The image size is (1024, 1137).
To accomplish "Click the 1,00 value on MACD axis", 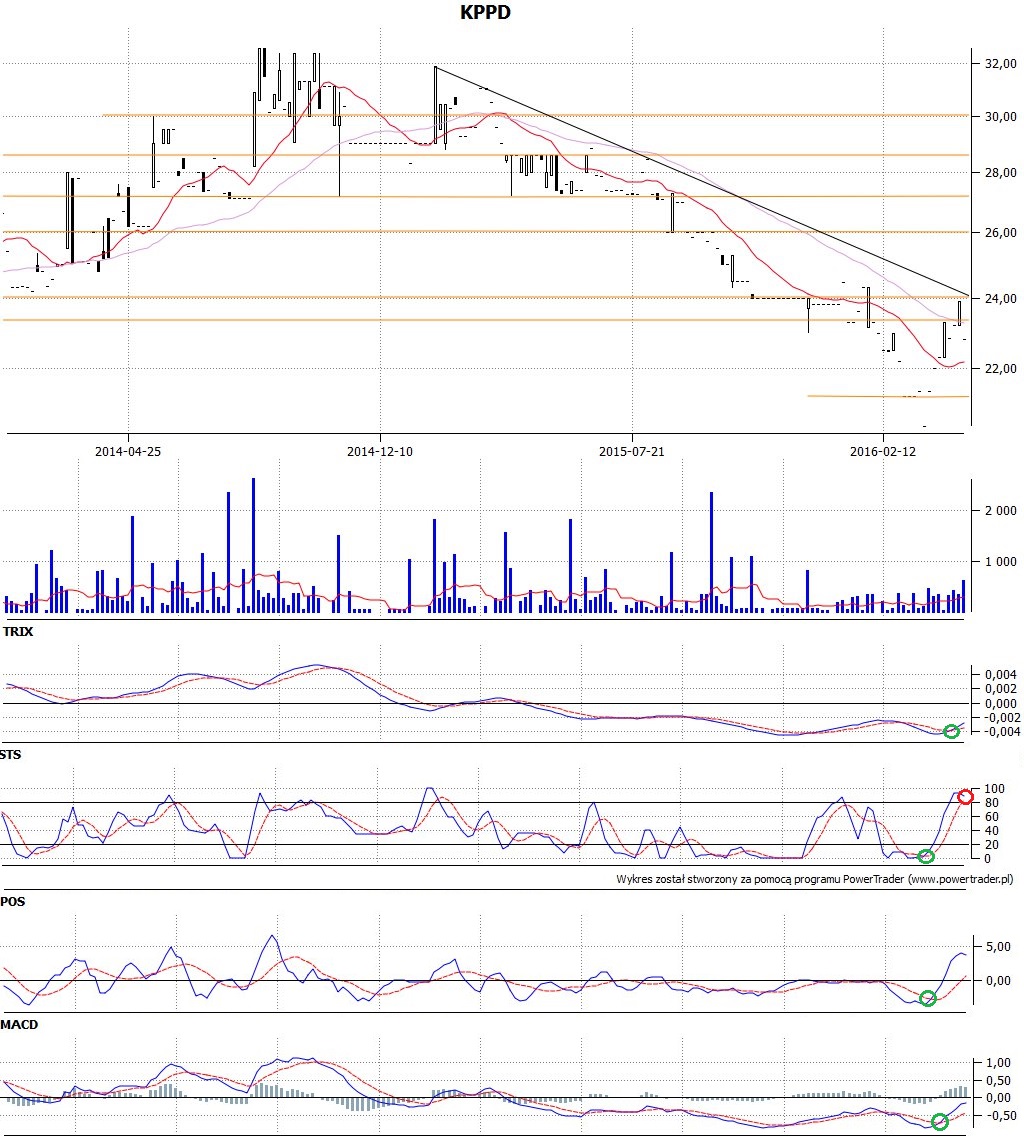I will pyautogui.click(x=998, y=1063).
